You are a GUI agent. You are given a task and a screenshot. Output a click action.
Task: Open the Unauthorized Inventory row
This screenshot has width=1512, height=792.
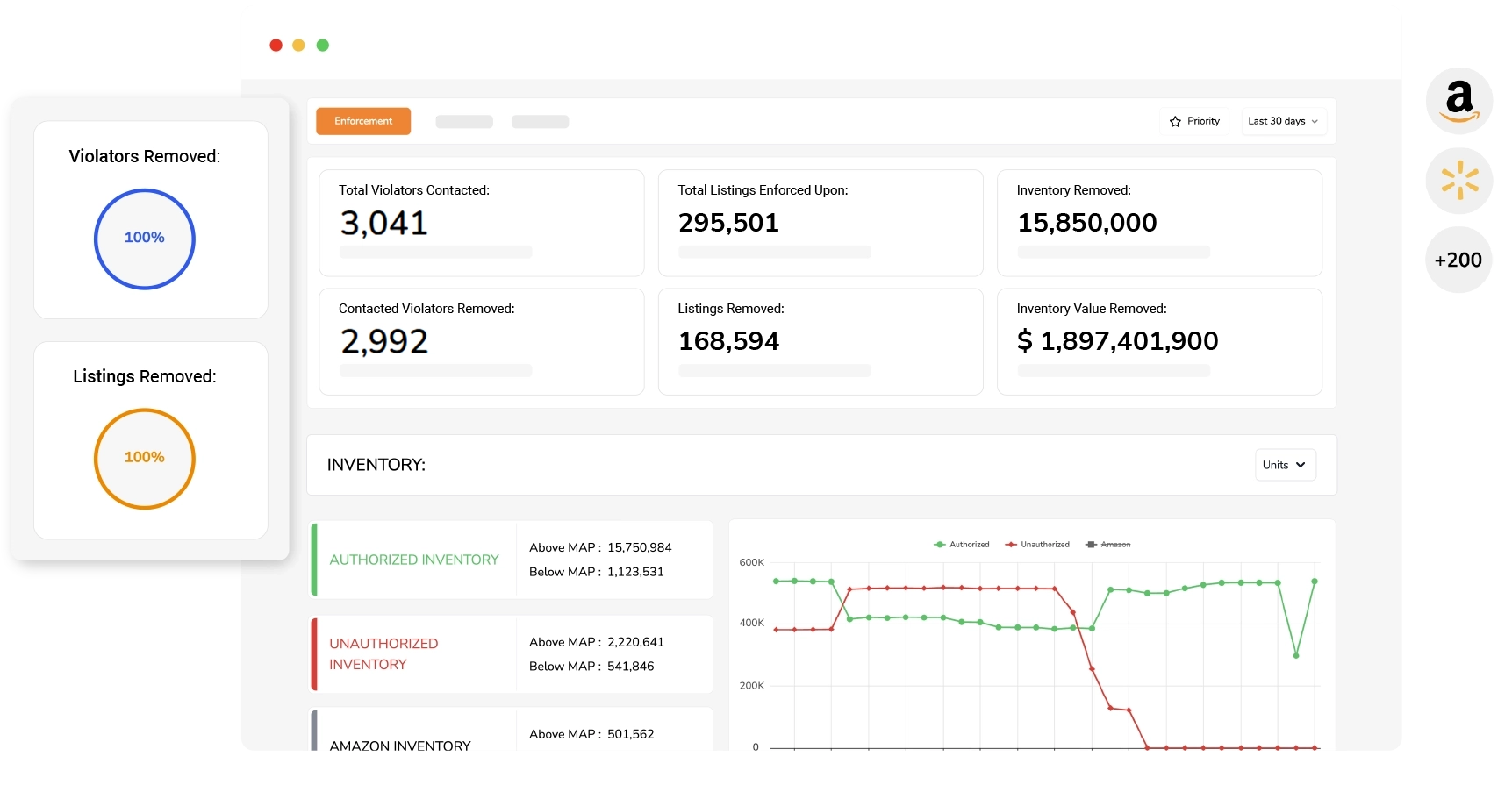tap(383, 654)
